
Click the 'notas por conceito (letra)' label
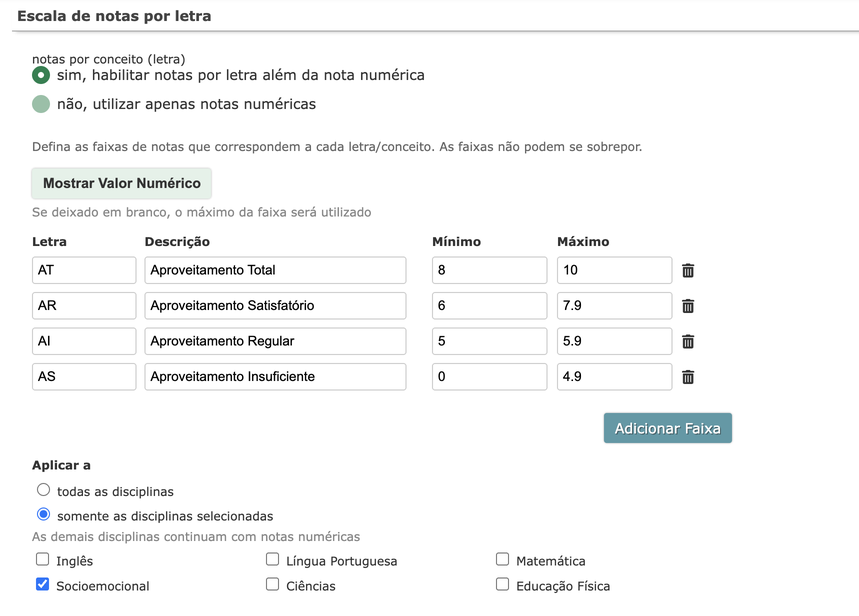(108, 59)
